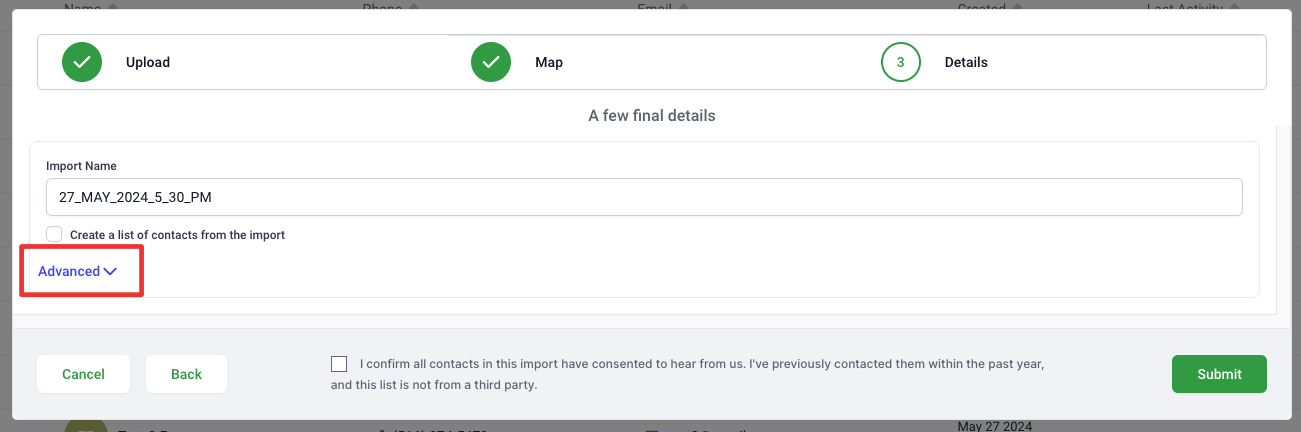Focus the Import Name text field
Screen dimensions: 1301x432
644,197
